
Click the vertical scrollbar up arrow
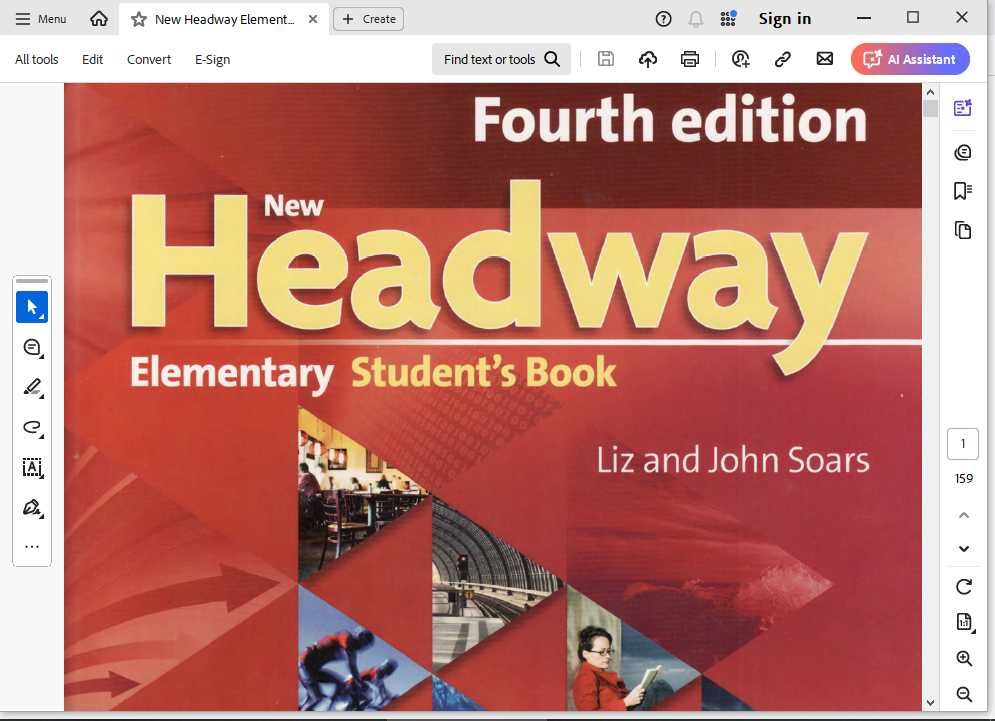click(930, 92)
